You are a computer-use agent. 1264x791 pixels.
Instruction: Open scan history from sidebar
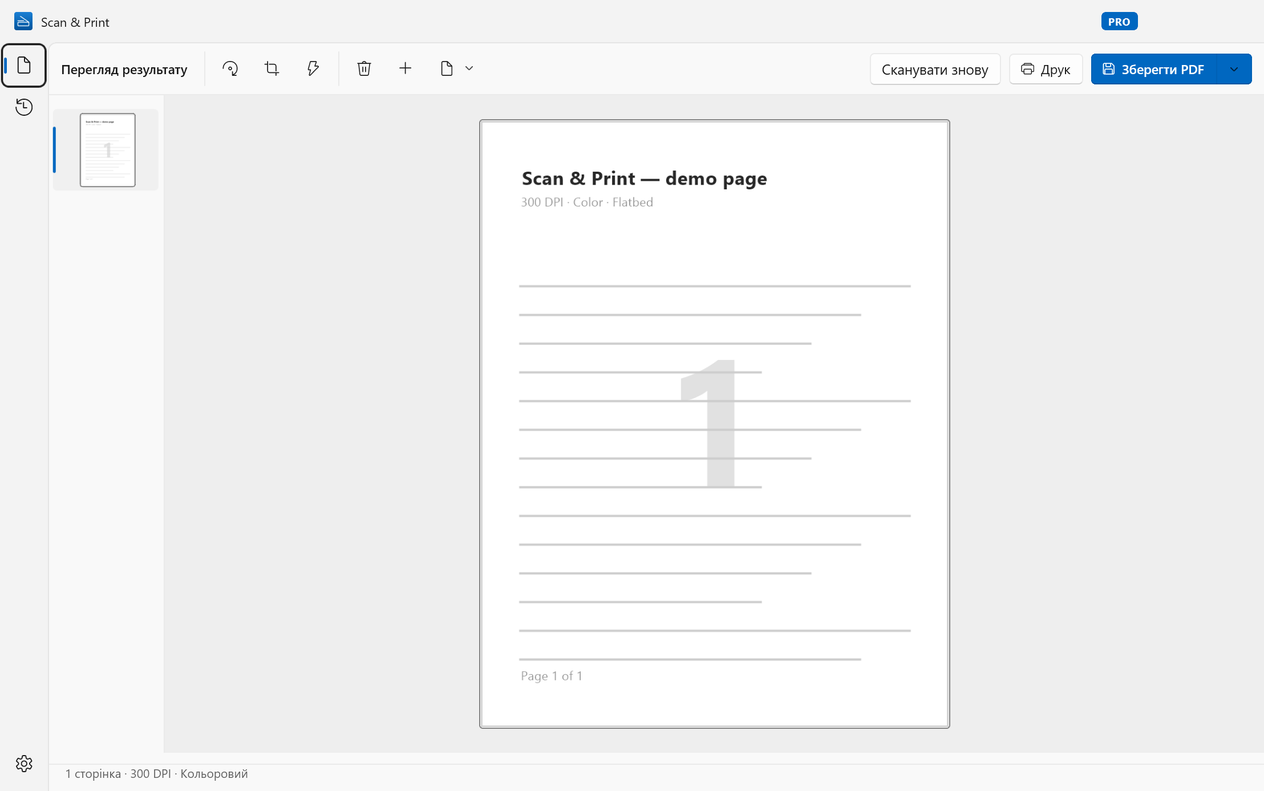(24, 107)
